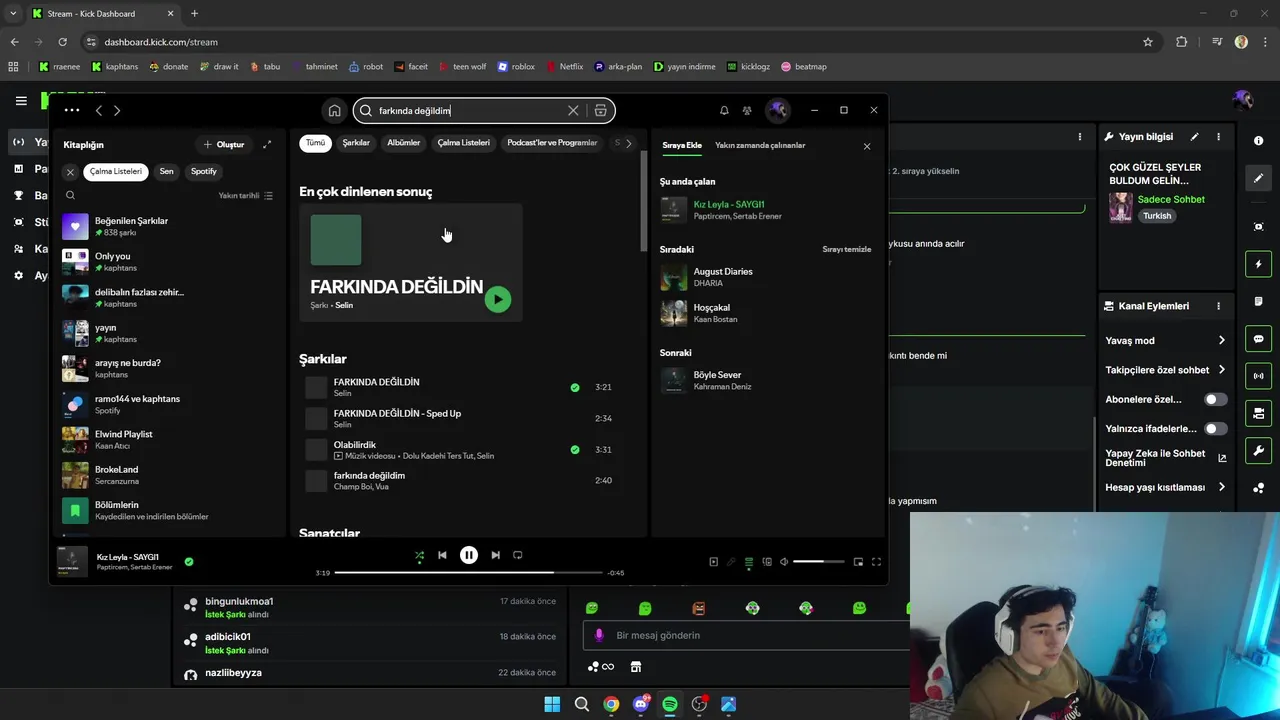Go forward in Spotify navigation

(x=117, y=111)
